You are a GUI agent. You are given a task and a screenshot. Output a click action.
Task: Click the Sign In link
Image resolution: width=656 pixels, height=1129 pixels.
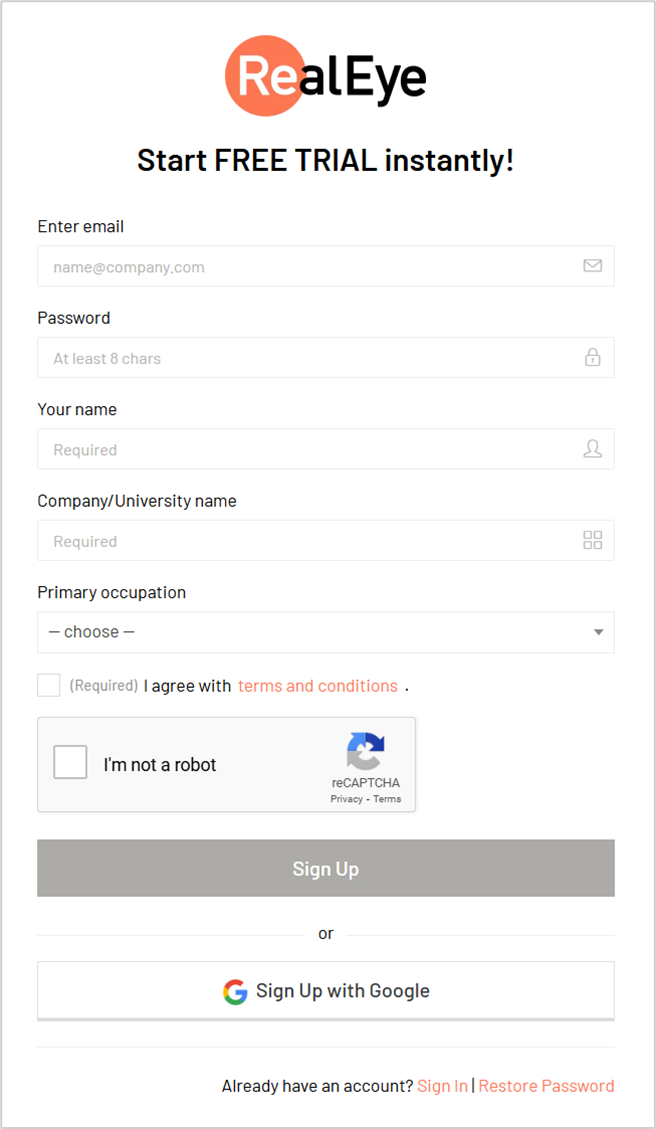(x=442, y=1086)
